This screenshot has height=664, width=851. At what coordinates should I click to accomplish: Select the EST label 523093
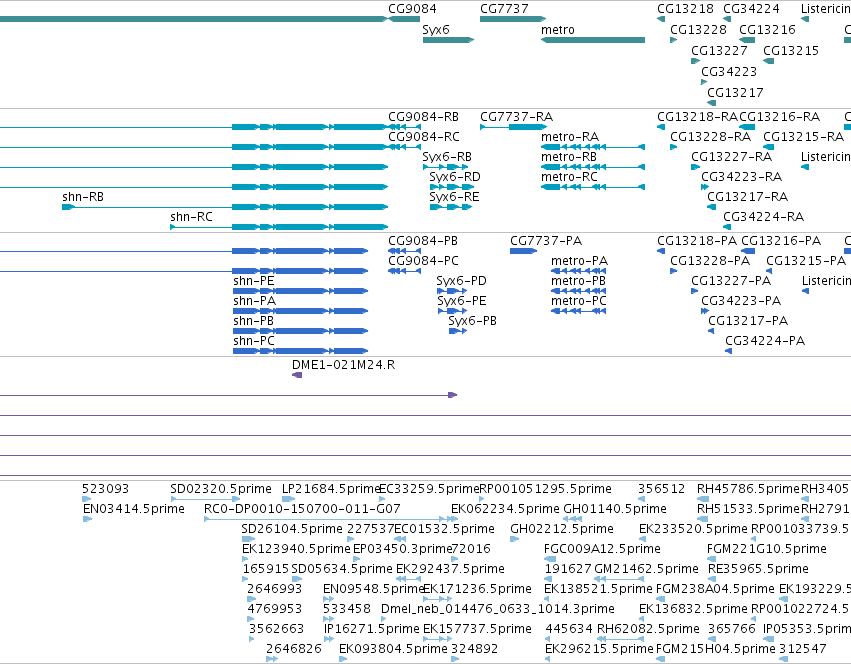tap(105, 489)
